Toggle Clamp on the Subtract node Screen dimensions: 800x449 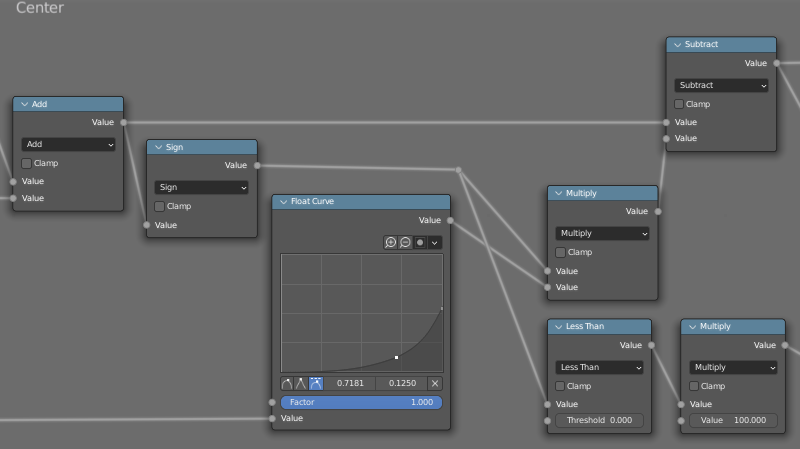pos(680,104)
